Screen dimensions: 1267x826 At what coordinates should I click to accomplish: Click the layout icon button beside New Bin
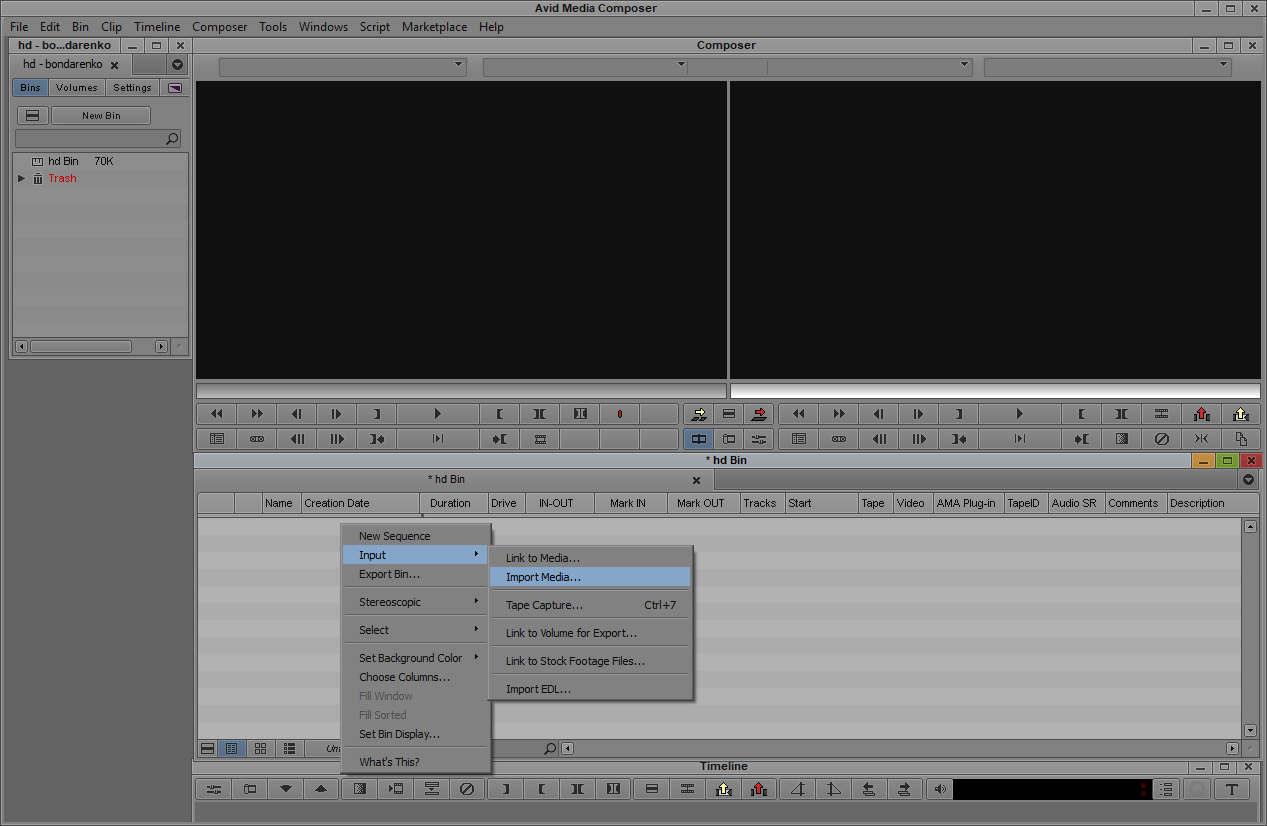[32, 116]
